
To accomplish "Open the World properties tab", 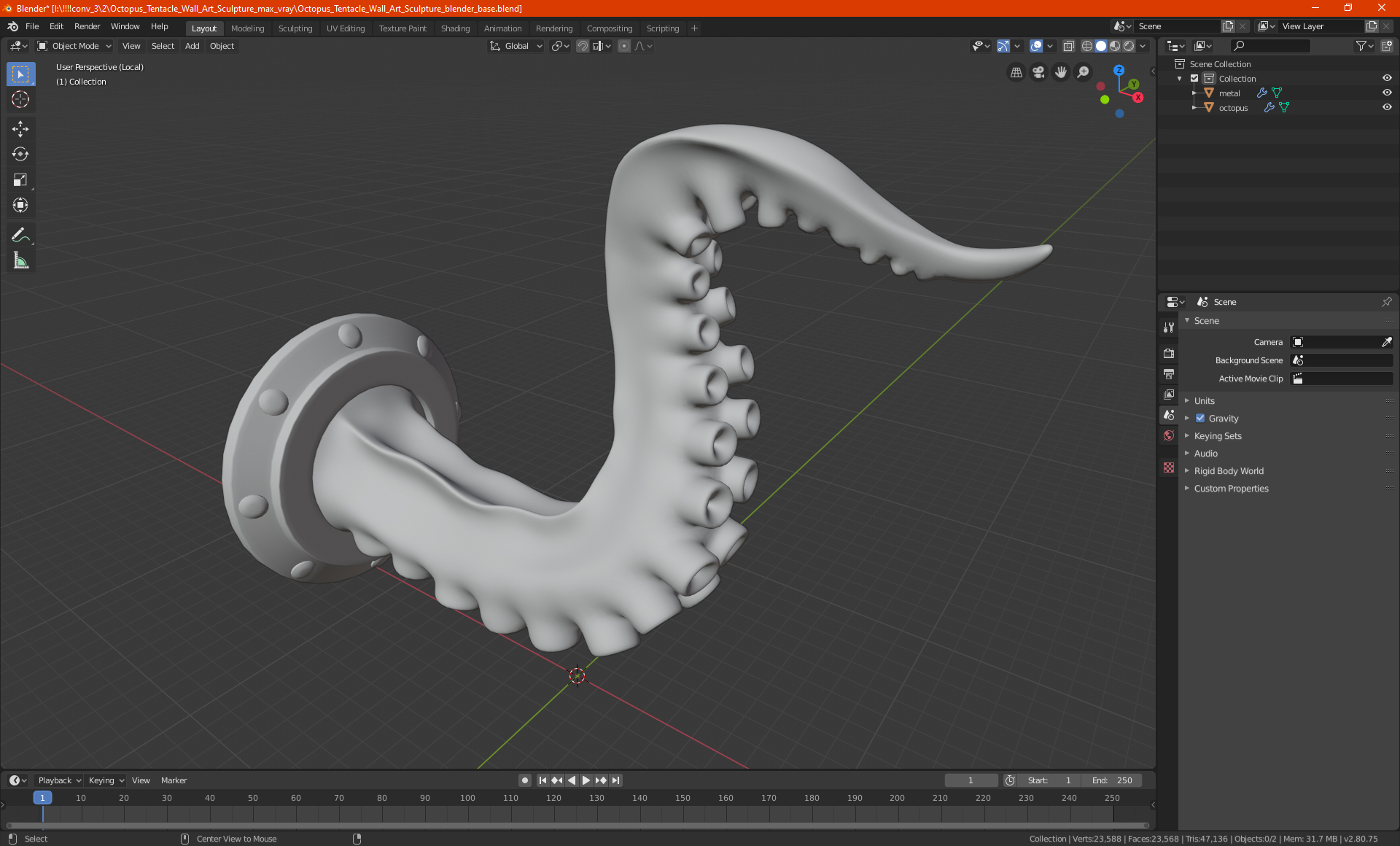I will [x=1169, y=435].
